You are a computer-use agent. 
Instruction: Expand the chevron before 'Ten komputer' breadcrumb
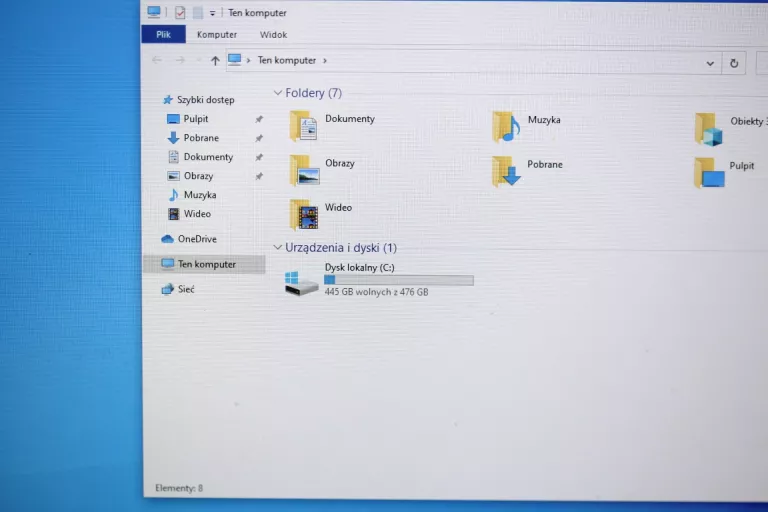pyautogui.click(x=249, y=60)
